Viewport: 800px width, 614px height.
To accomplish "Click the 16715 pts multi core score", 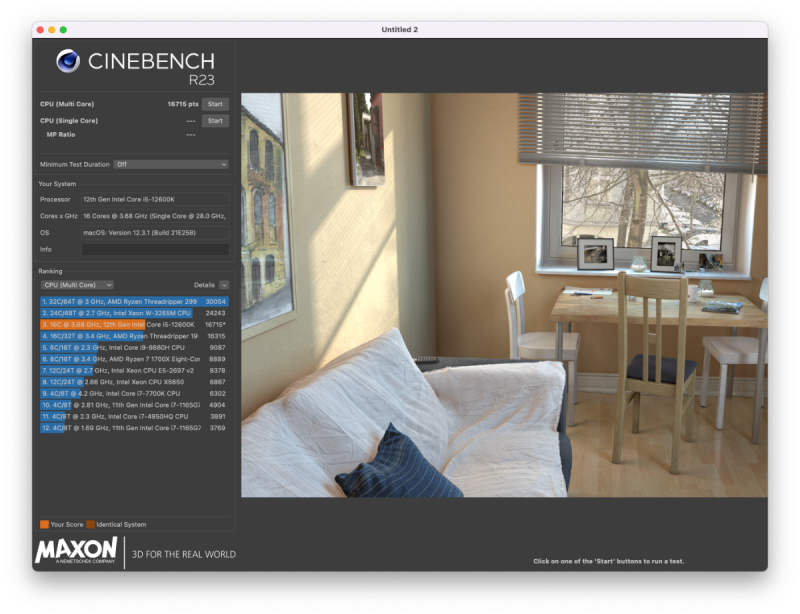I will tap(183, 104).
